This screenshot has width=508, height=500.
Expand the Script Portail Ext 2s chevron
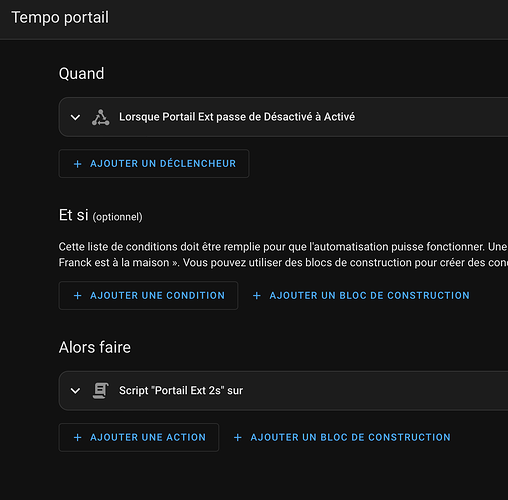pos(76,391)
